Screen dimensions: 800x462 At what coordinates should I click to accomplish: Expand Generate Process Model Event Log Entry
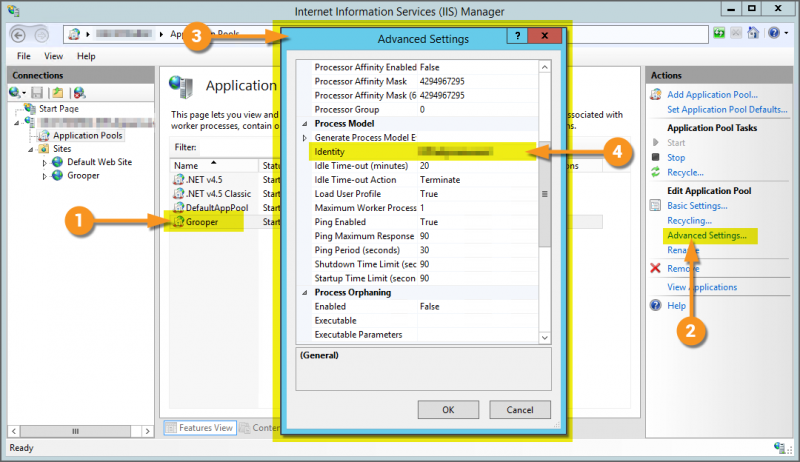(305, 138)
